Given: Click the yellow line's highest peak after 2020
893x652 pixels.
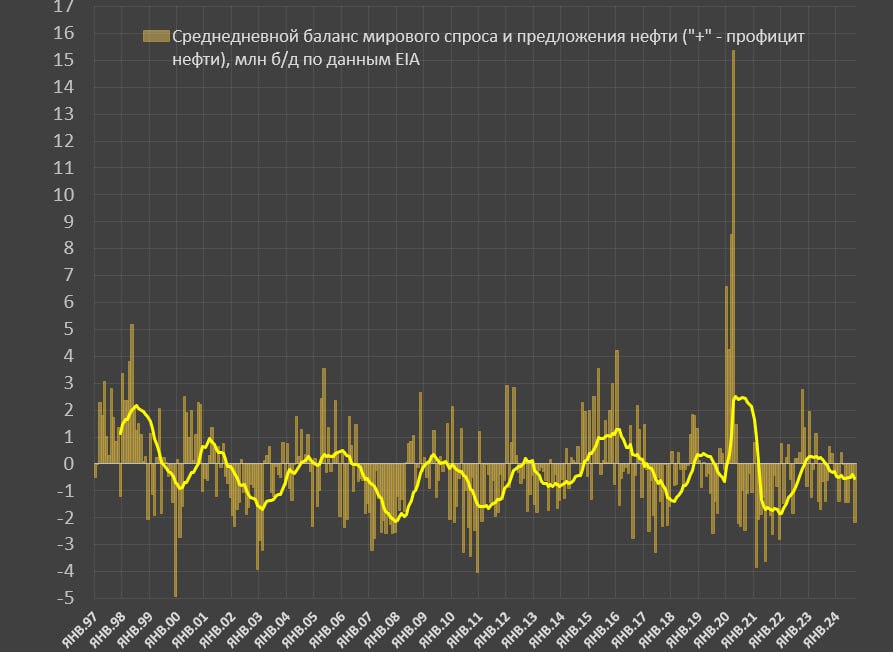Looking at the screenshot, I should point(740,398).
